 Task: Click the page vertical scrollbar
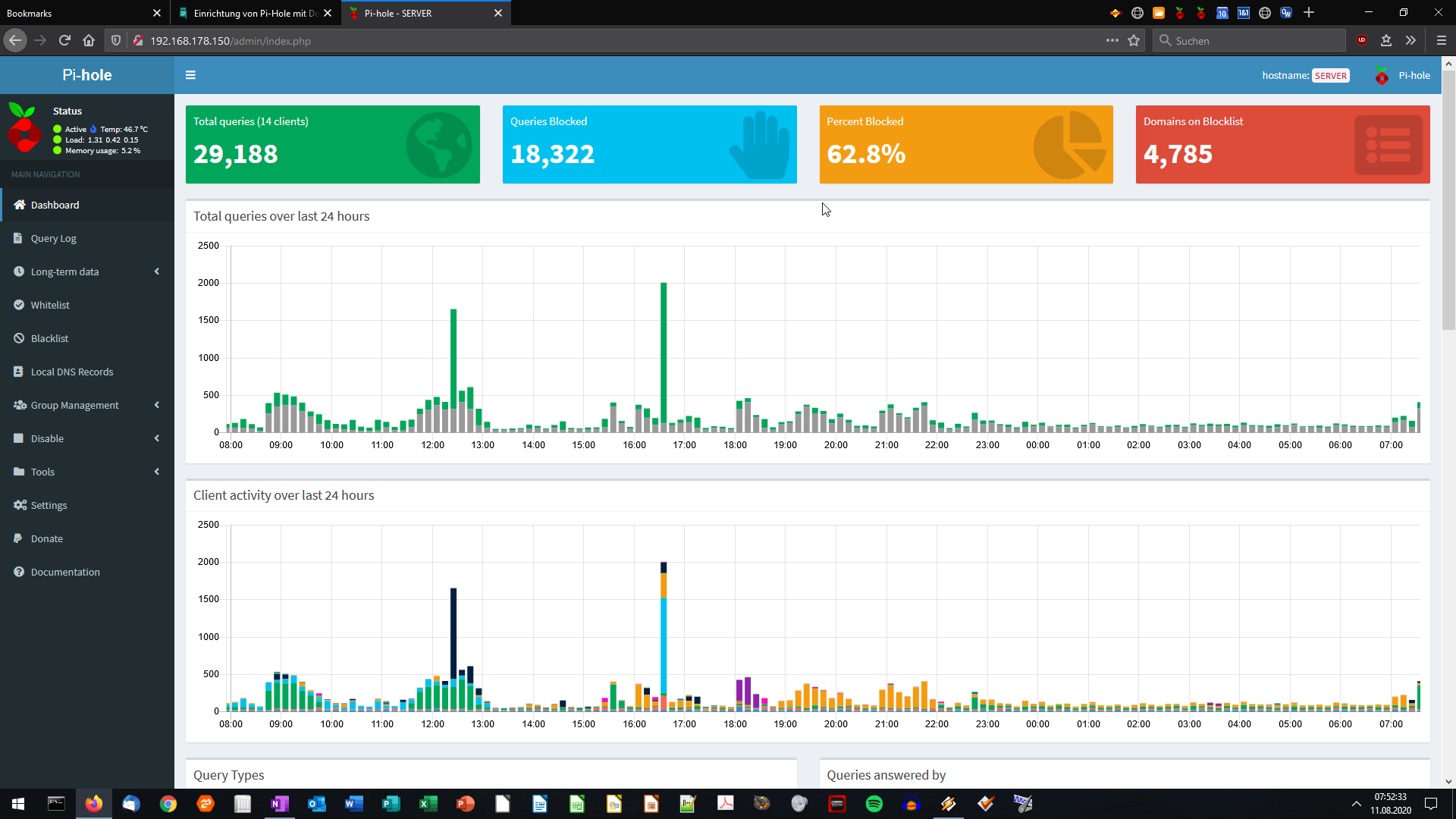[x=1448, y=201]
